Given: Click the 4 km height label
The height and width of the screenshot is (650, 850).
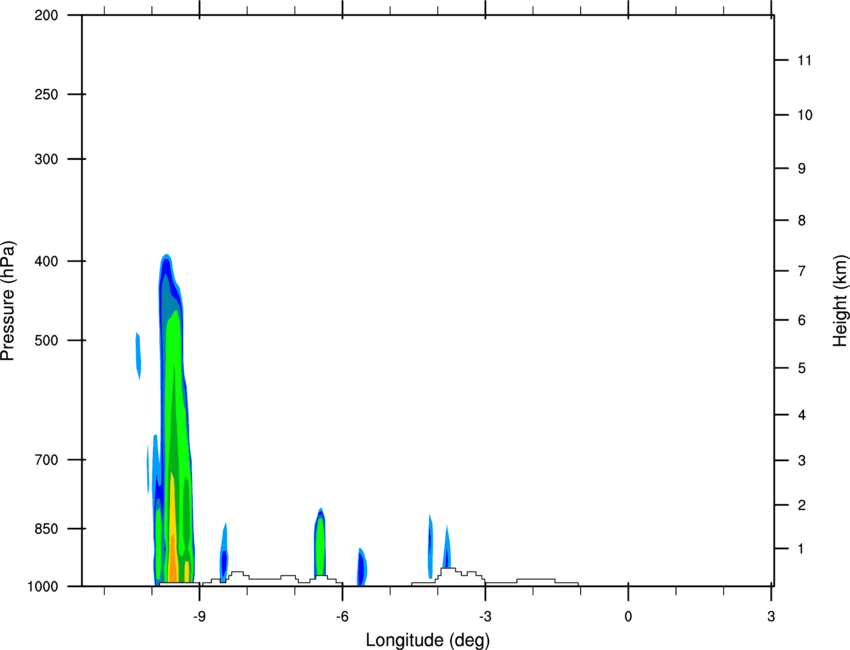Looking at the screenshot, I should (x=801, y=415).
